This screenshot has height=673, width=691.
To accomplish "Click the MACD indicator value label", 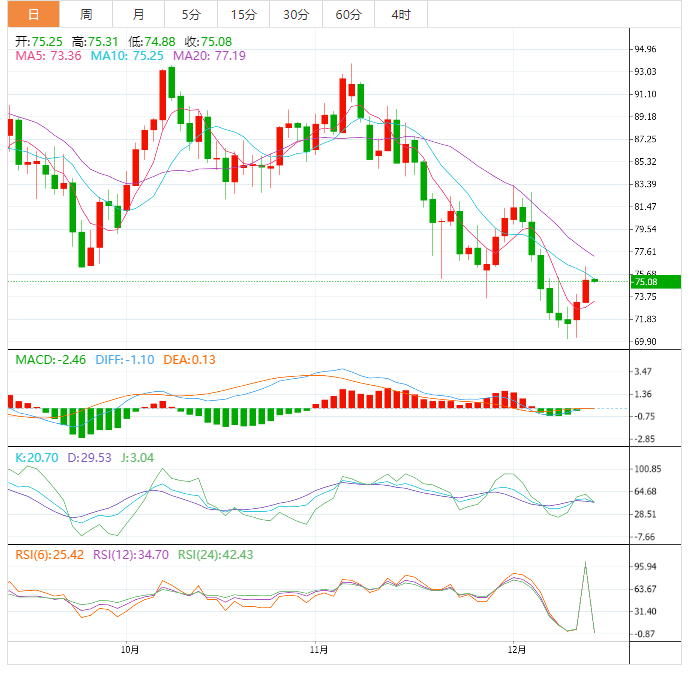I will [50, 359].
